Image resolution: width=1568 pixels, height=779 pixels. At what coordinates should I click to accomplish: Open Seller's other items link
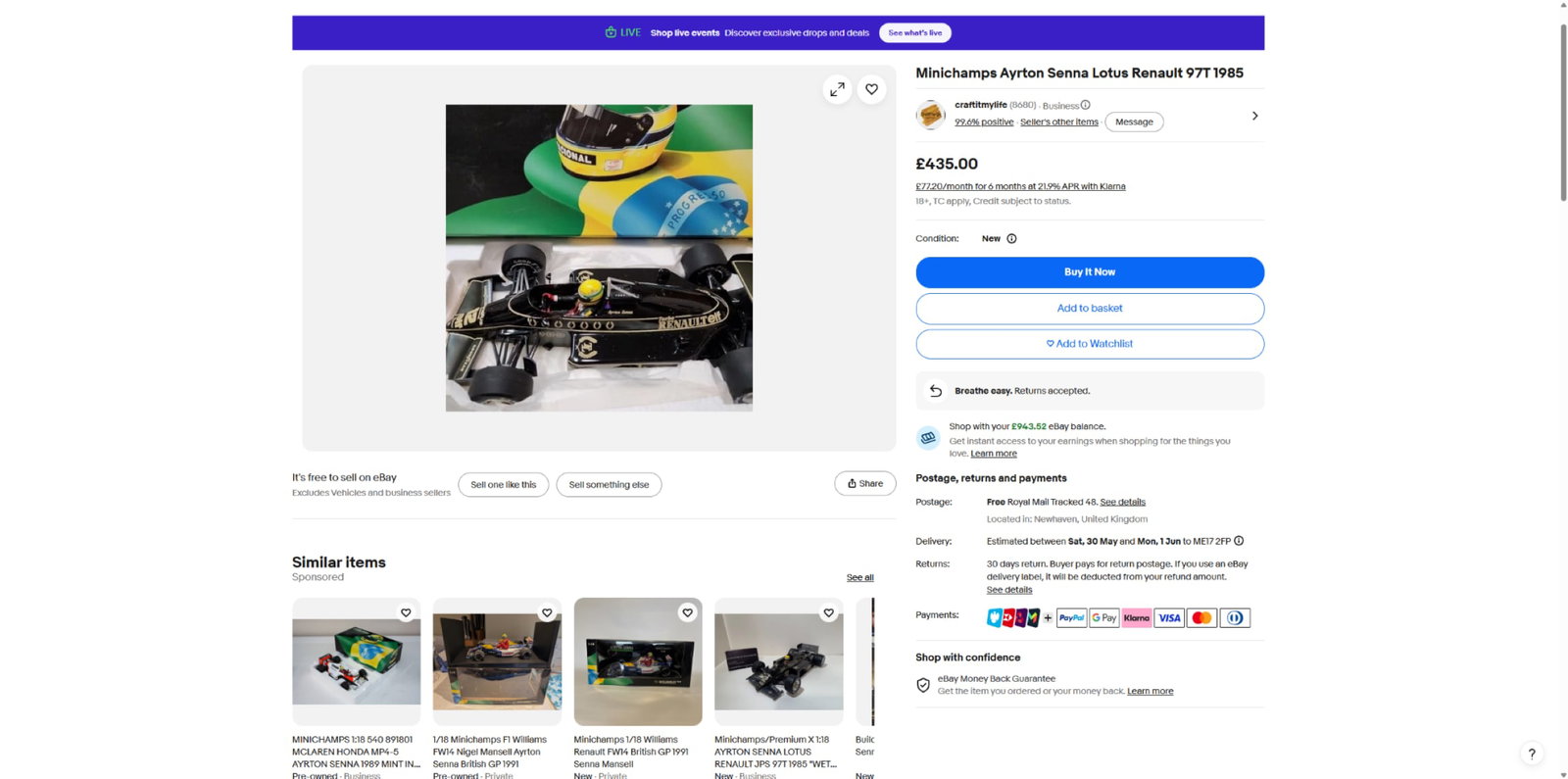point(1059,122)
